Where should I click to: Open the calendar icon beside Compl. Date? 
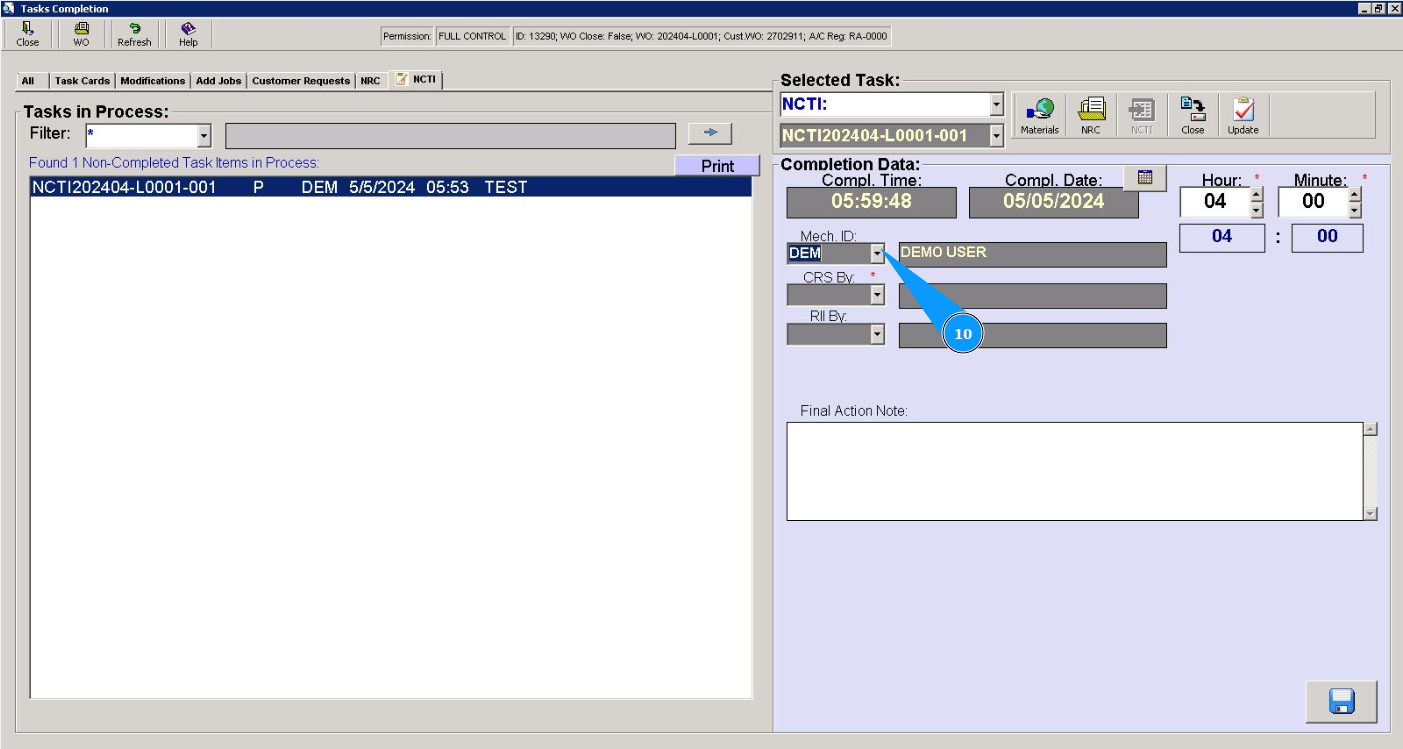[x=1145, y=178]
